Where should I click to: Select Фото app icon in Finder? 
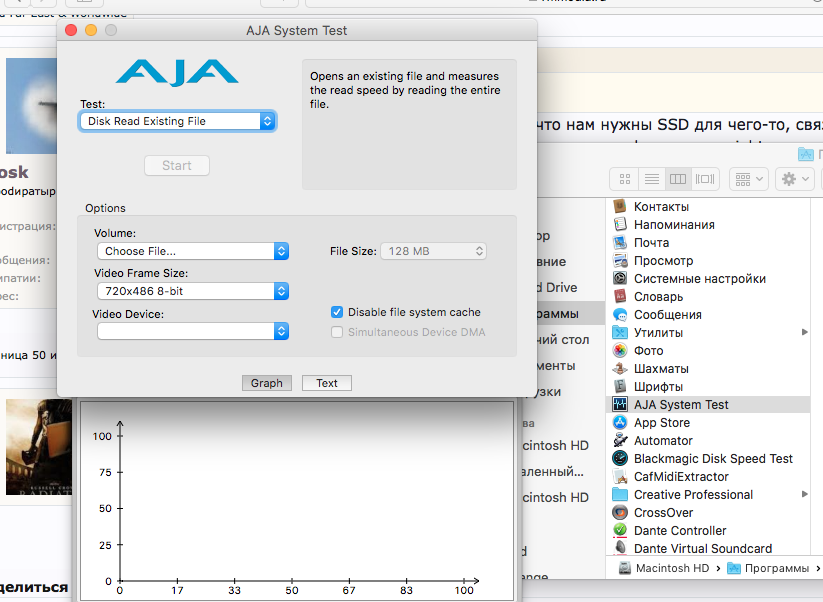pyautogui.click(x=620, y=350)
